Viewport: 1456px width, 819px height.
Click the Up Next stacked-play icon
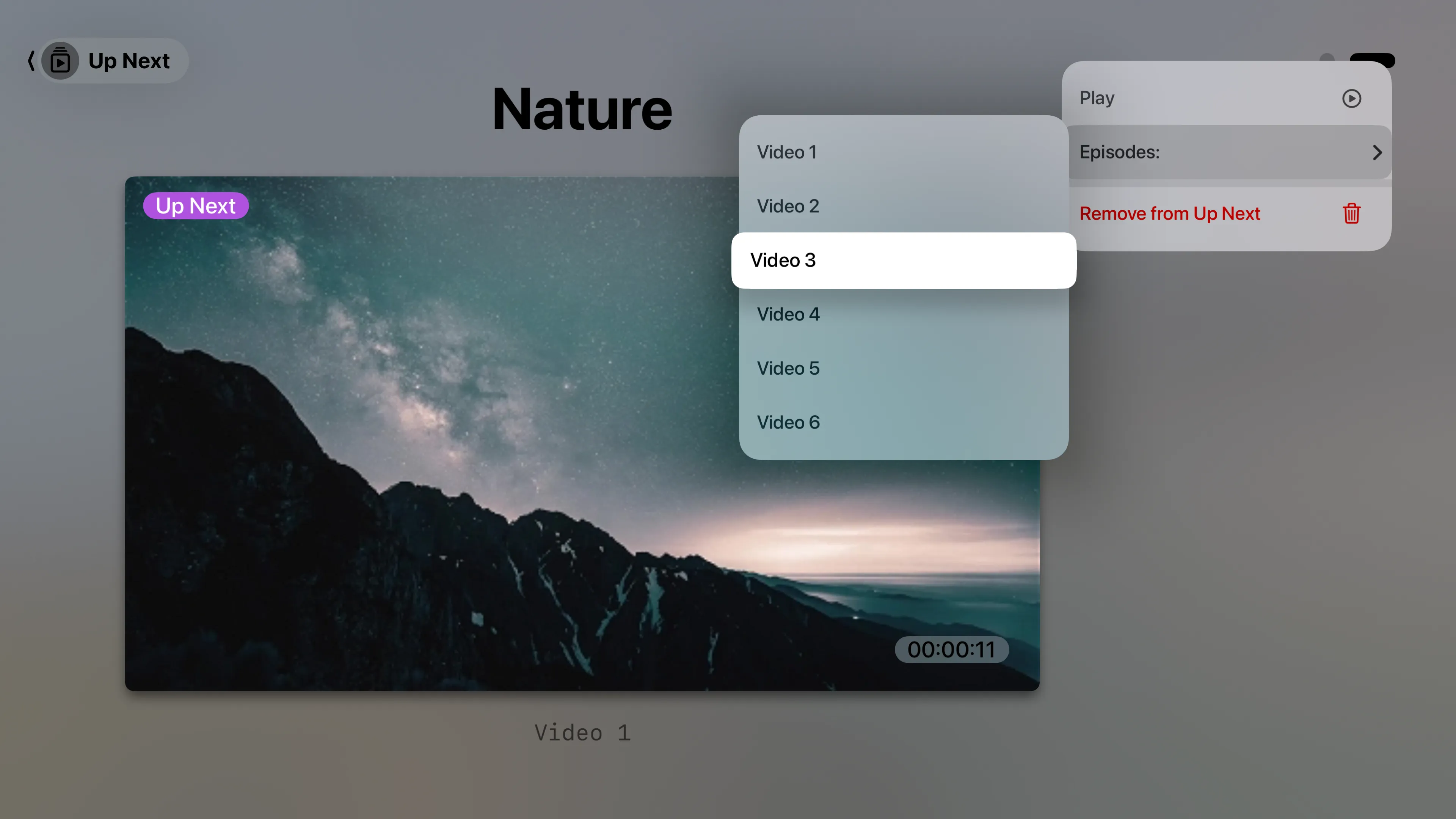pos(60,61)
